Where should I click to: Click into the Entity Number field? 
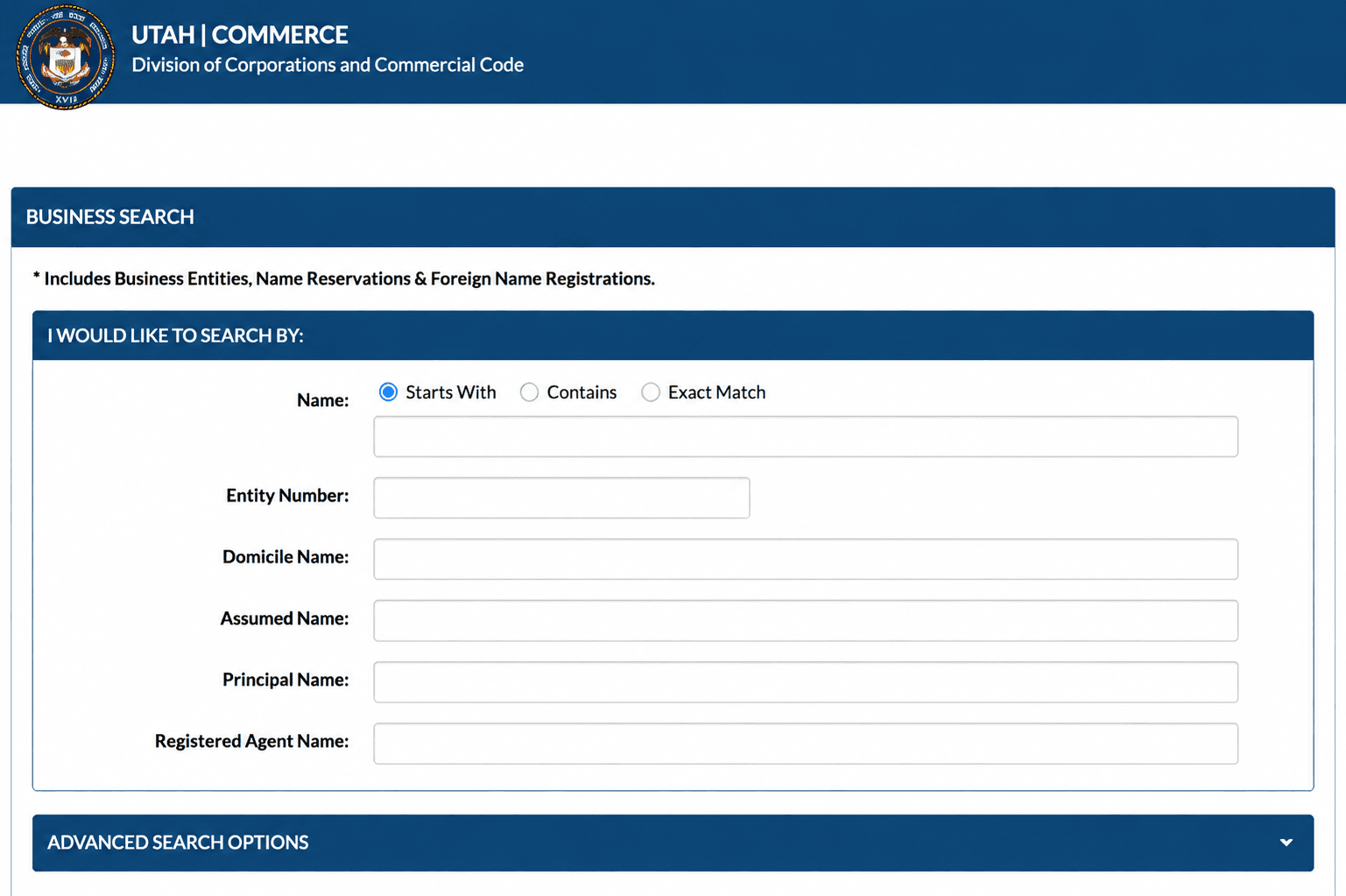pyautogui.click(x=561, y=497)
